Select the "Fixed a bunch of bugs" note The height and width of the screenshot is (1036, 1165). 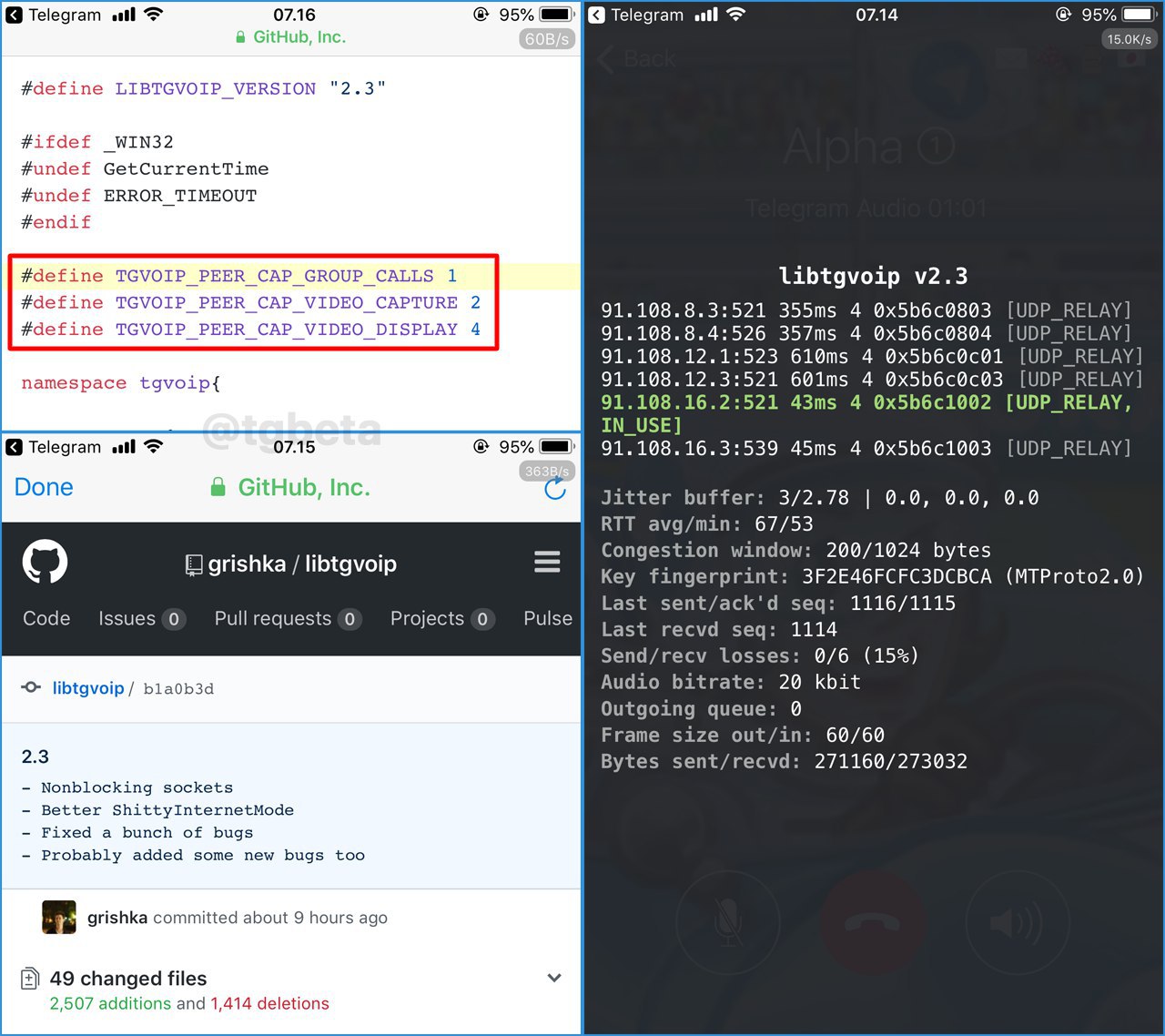(137, 833)
